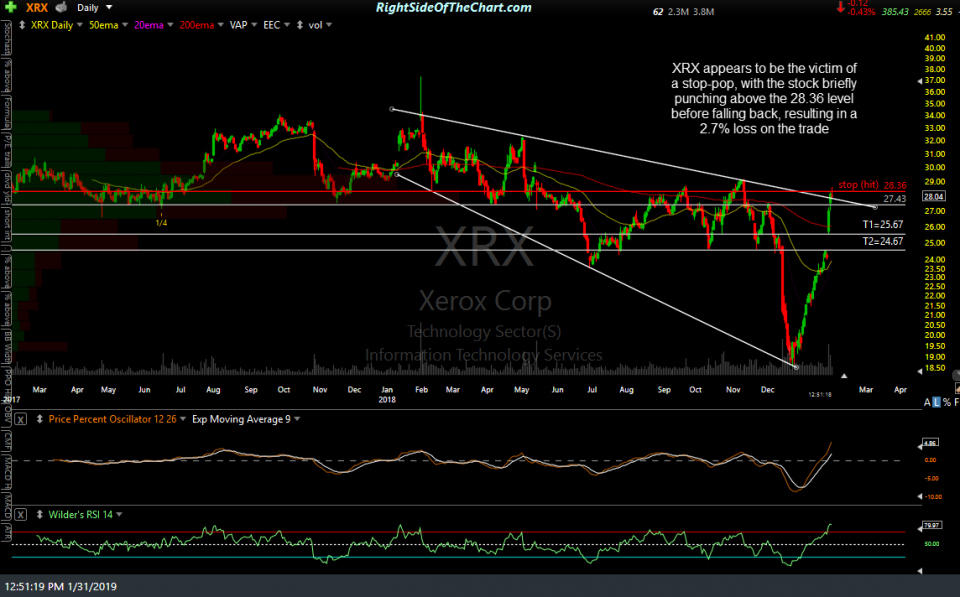
Task: Open the RightSideOfTheChart.com link
Action: [452, 7]
